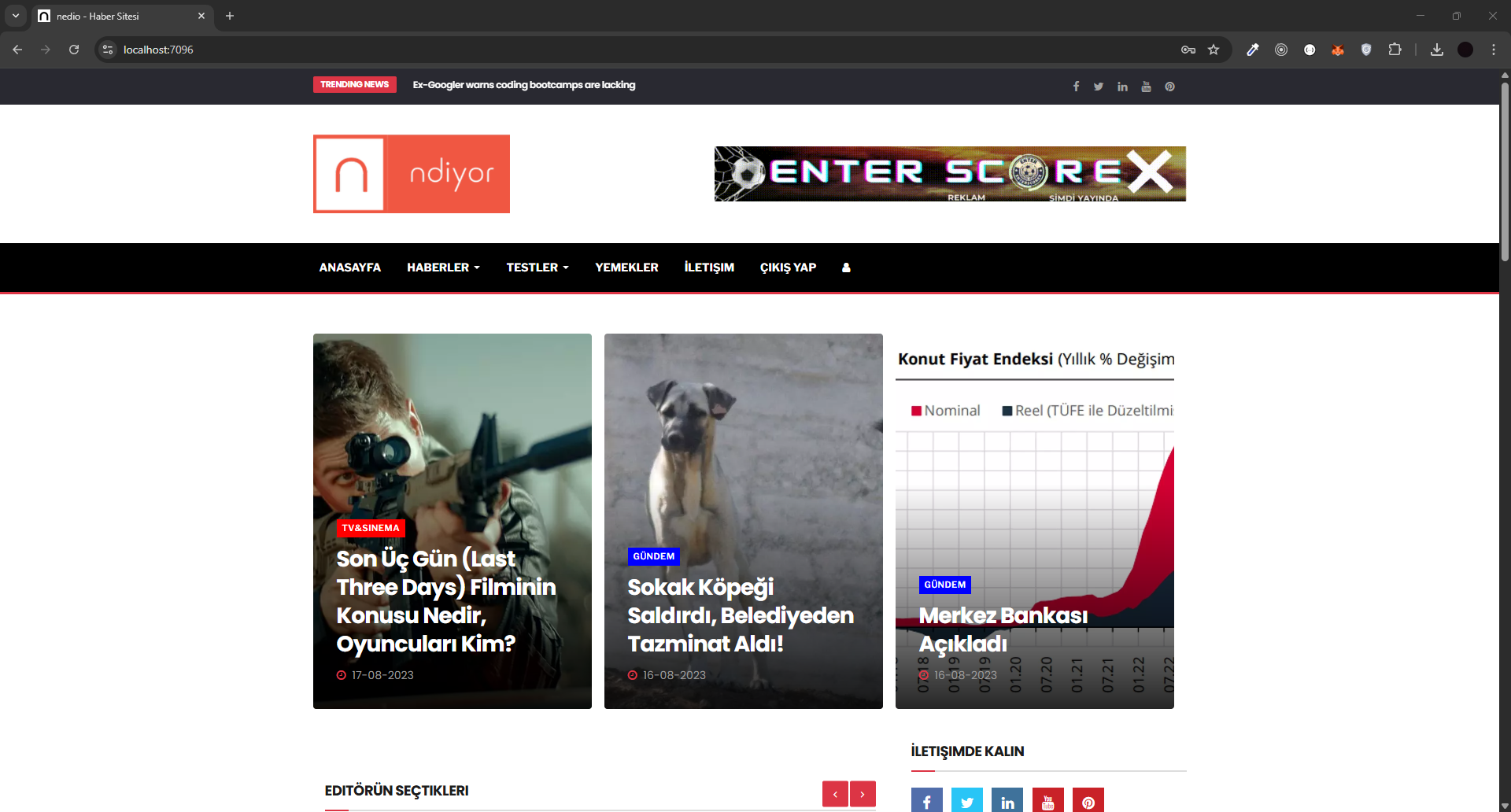The width and height of the screenshot is (1511, 812).
Task: Click the LinkedIn icon in top bar
Action: click(x=1122, y=87)
